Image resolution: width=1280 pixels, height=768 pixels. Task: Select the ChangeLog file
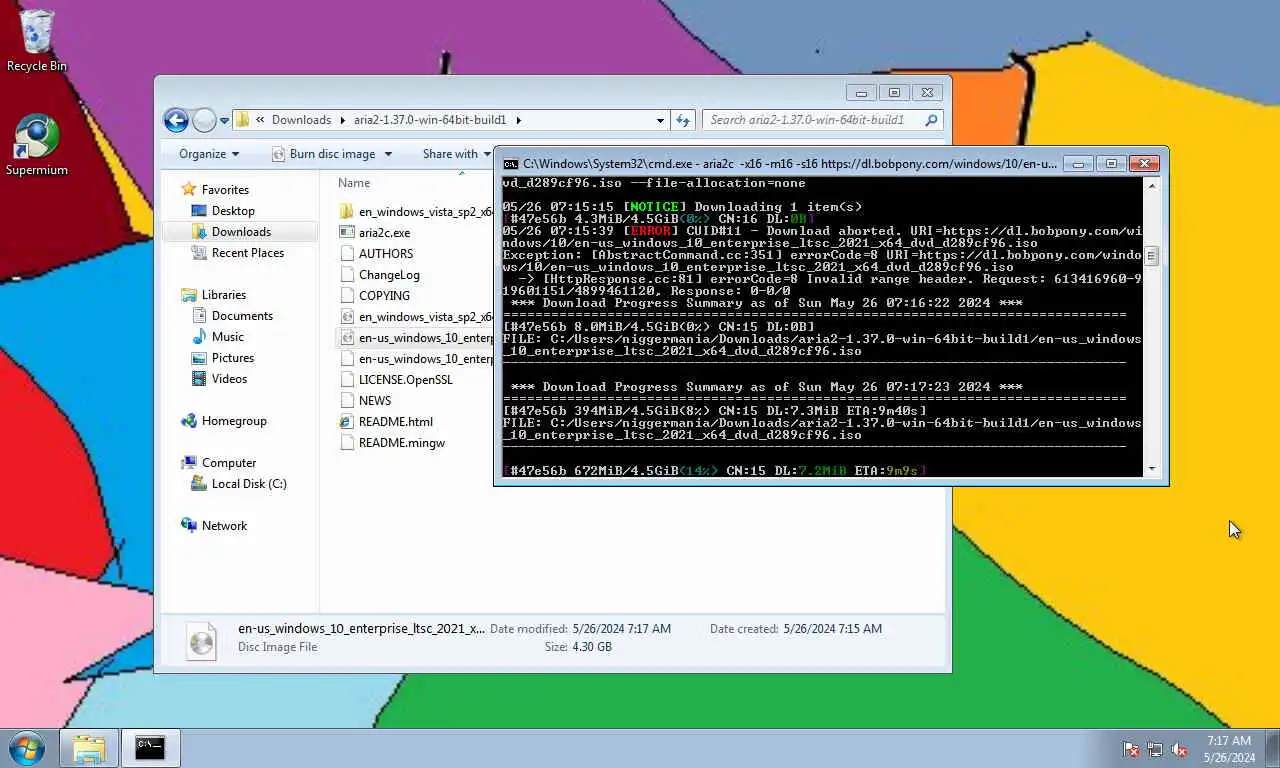click(x=380, y=275)
